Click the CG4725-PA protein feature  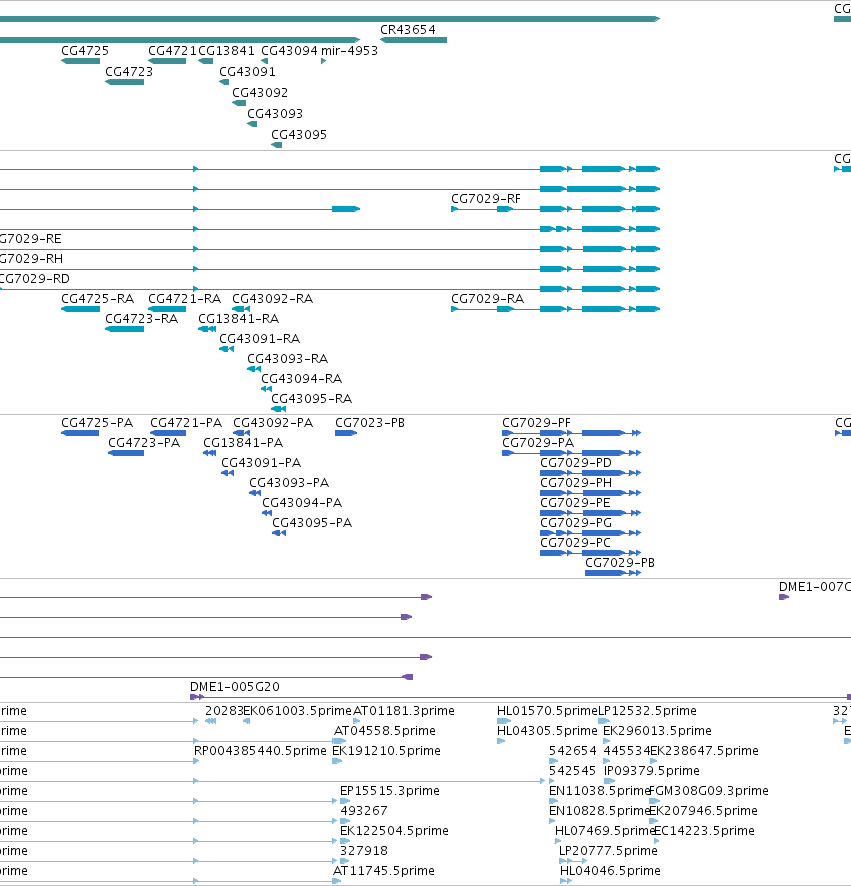coord(80,433)
